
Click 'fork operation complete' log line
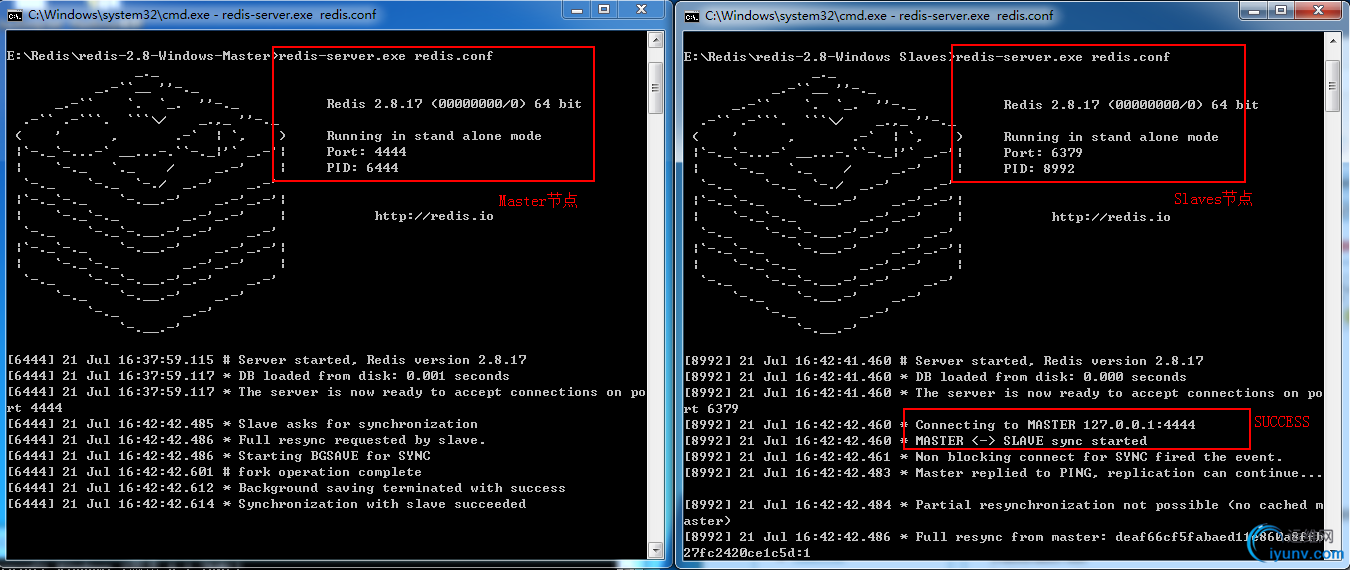215,472
